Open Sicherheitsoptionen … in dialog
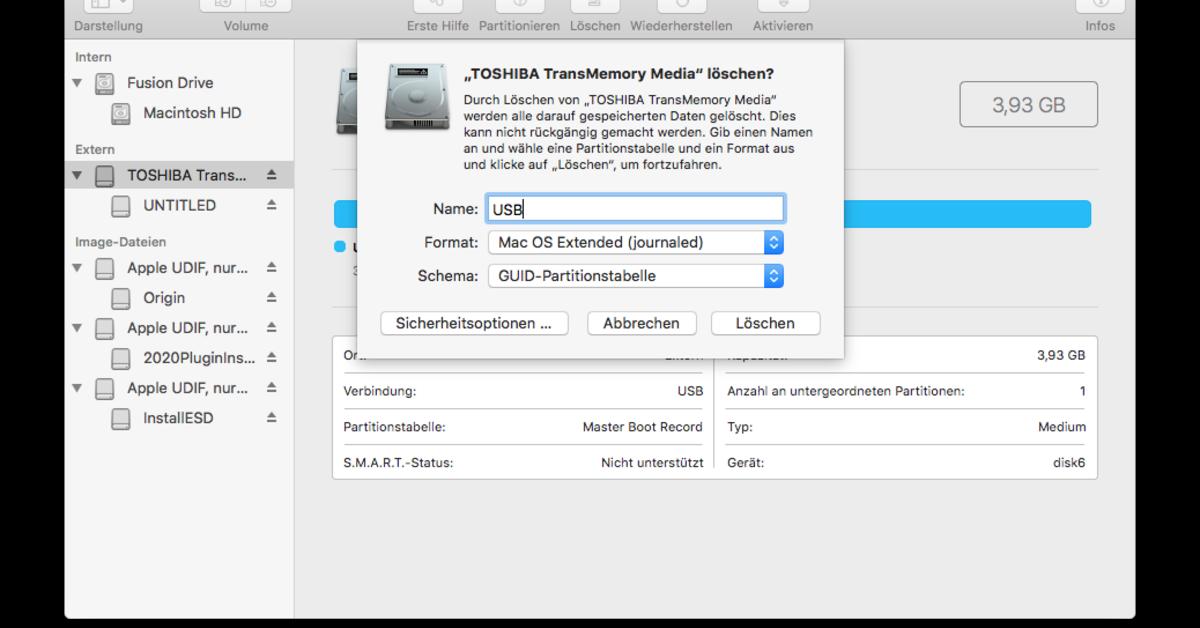This screenshot has width=1200, height=628. point(474,323)
